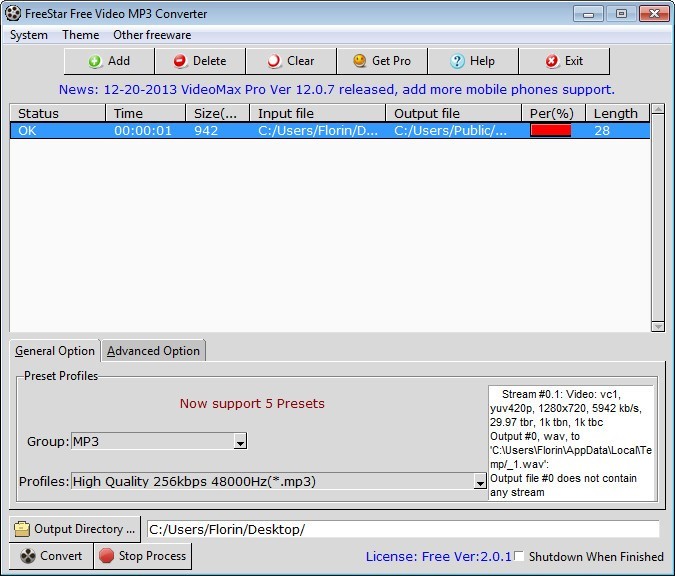Click the Get Pro smiley icon

[x=359, y=61]
